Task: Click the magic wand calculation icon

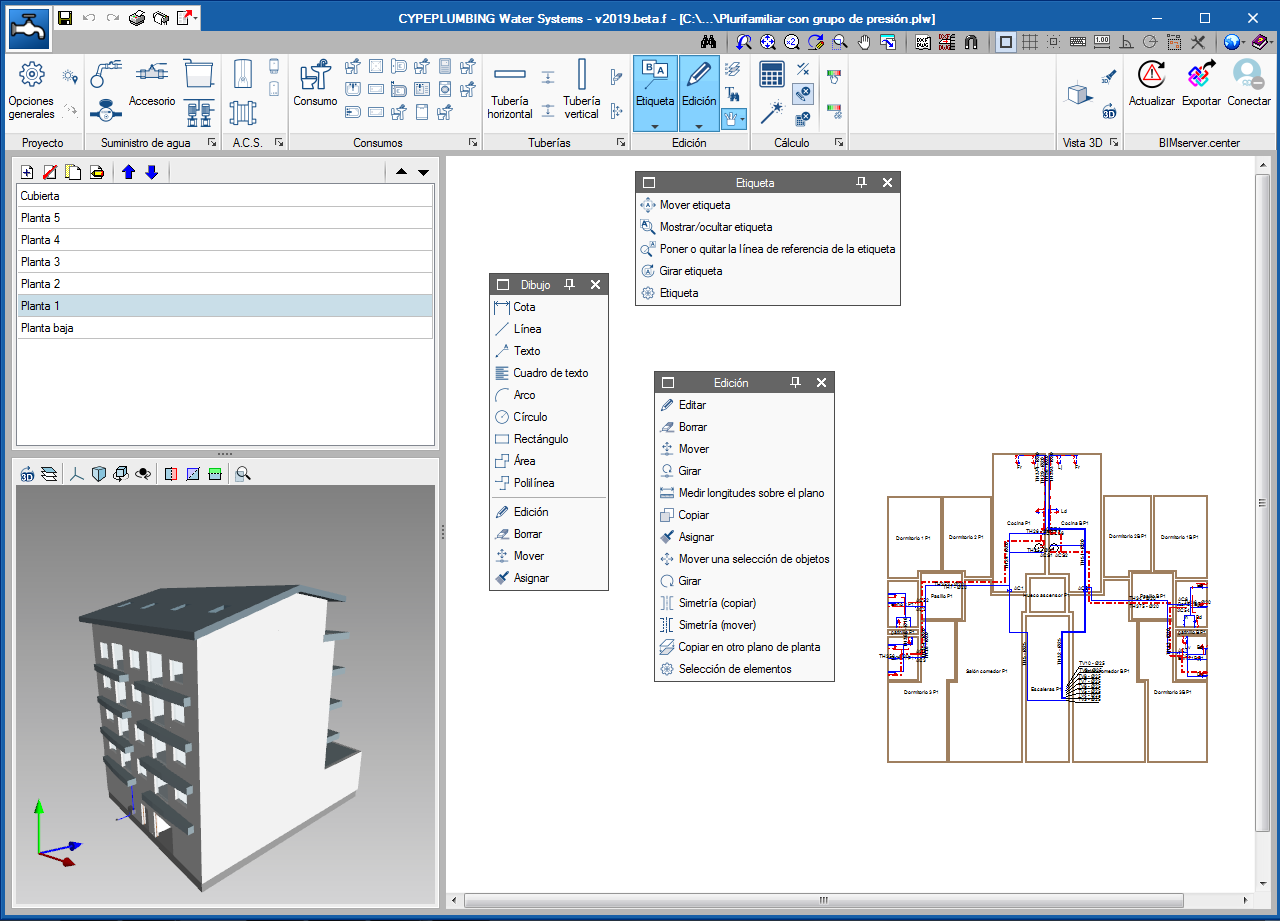Action: [x=771, y=111]
